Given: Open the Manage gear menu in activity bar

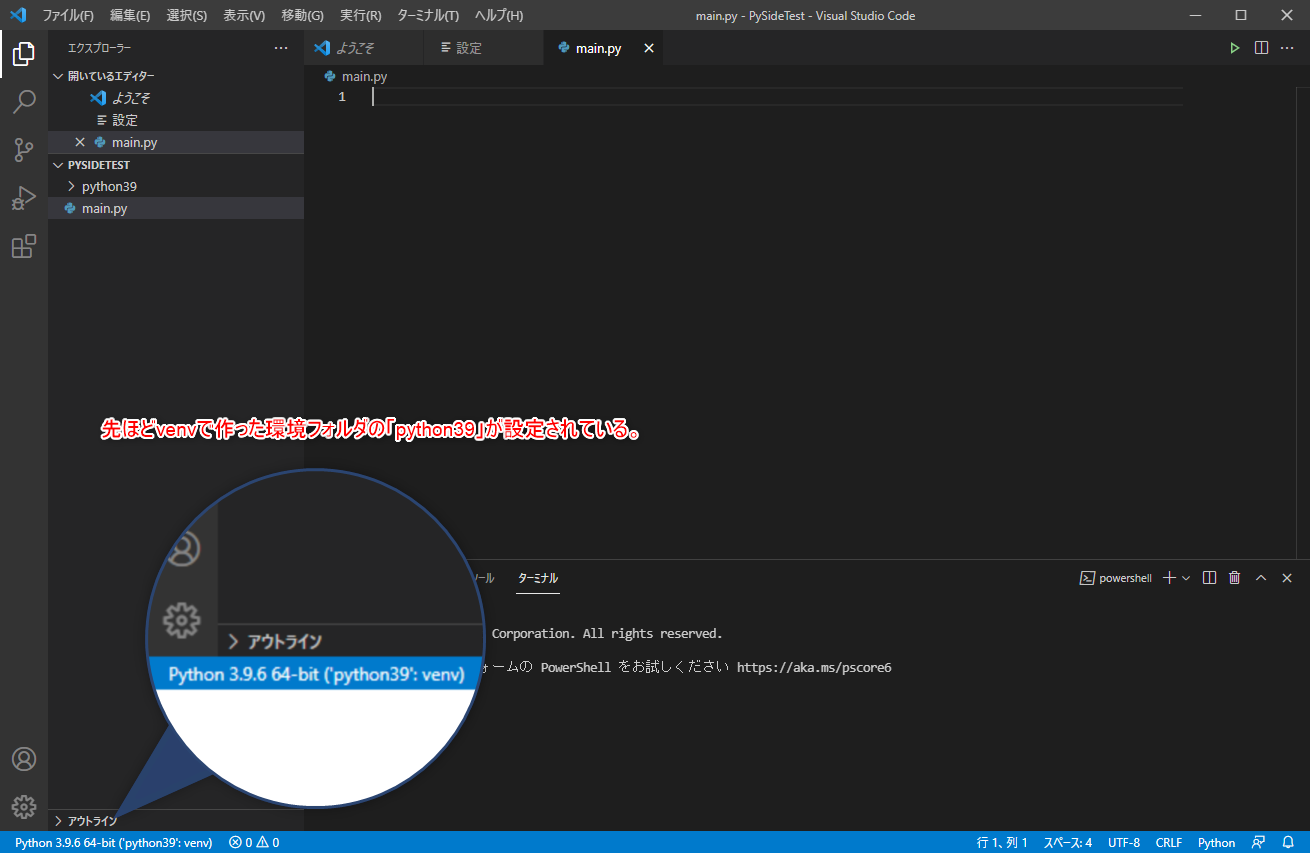Looking at the screenshot, I should (24, 806).
